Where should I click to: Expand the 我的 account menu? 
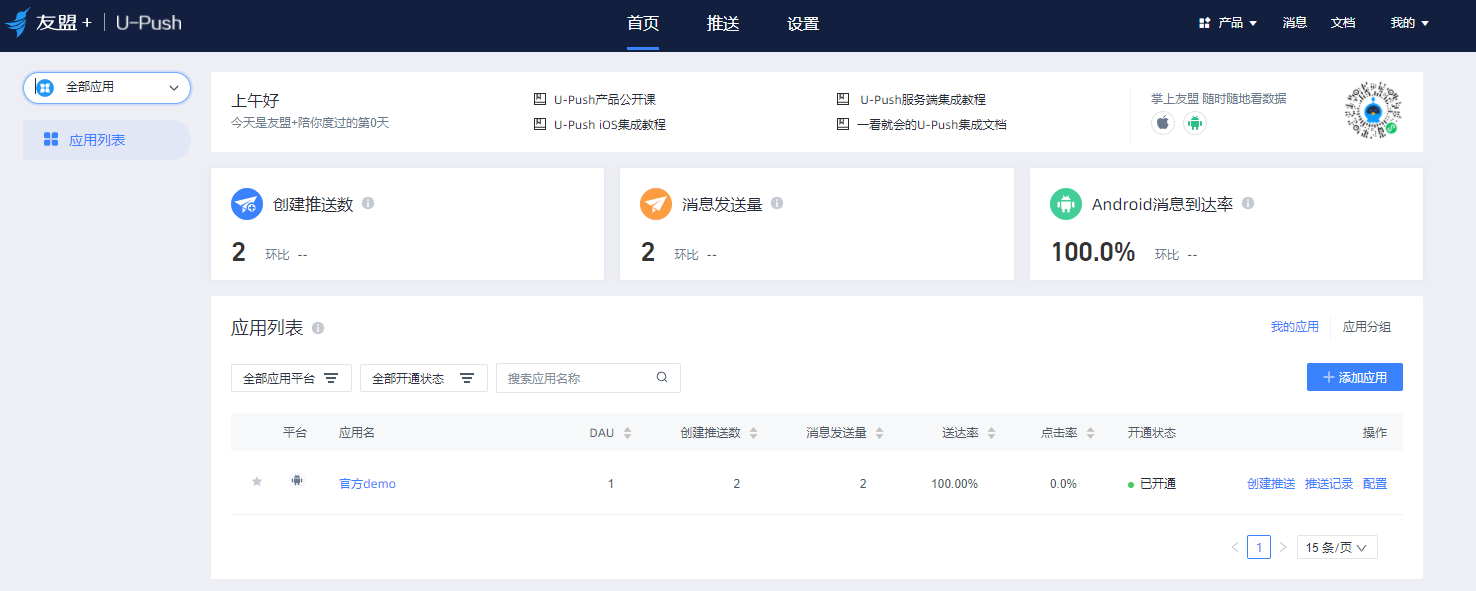[x=1409, y=23]
